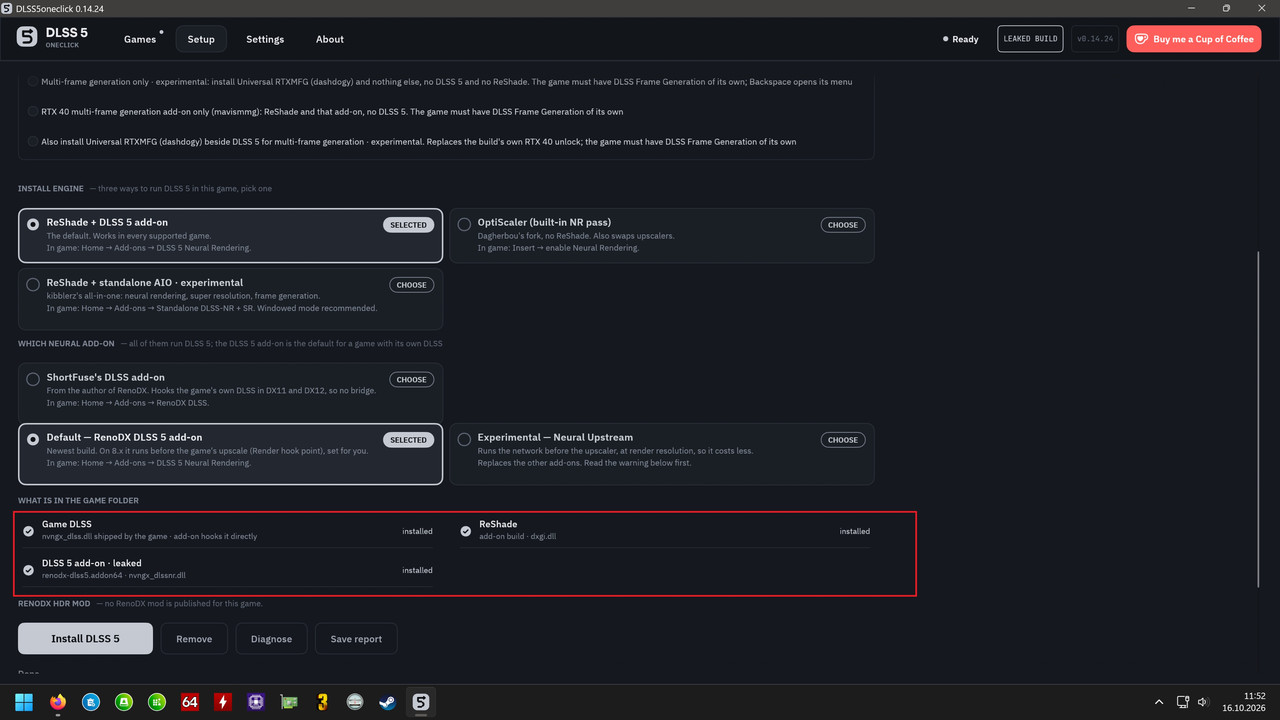Select RTX 40 multi-frame generation add-on only
The image size is (1280, 720).
33,112
